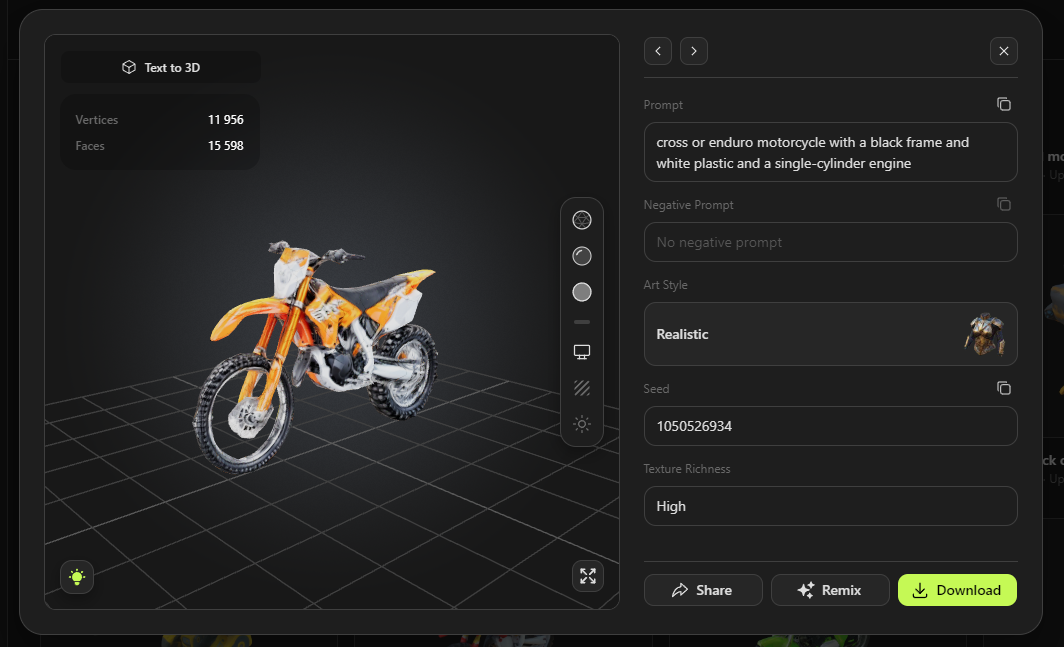Select the flat gray sphere shading mode
Viewport: 1064px width, 647px height.
click(582, 292)
